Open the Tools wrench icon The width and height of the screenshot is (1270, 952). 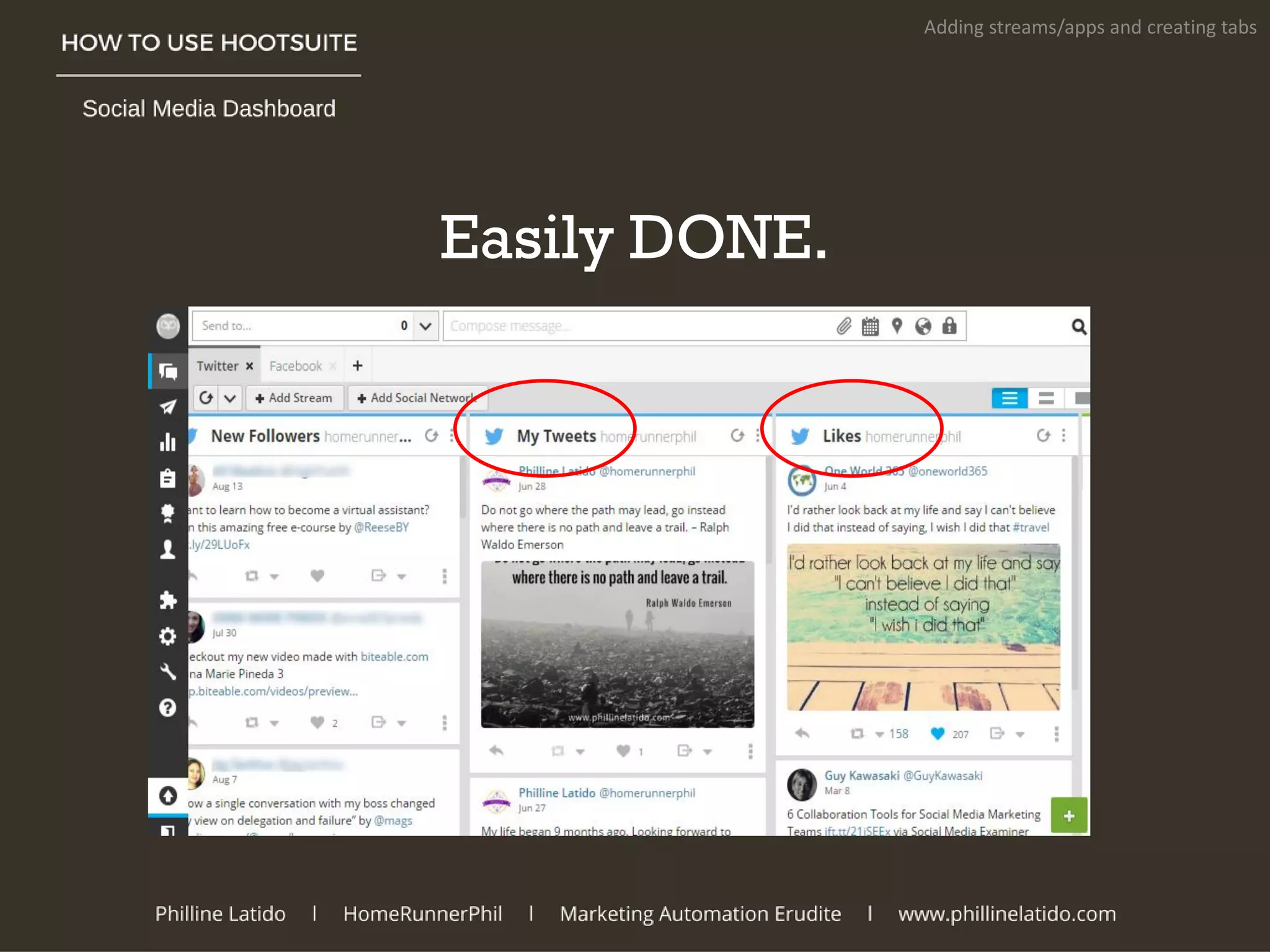[x=168, y=672]
